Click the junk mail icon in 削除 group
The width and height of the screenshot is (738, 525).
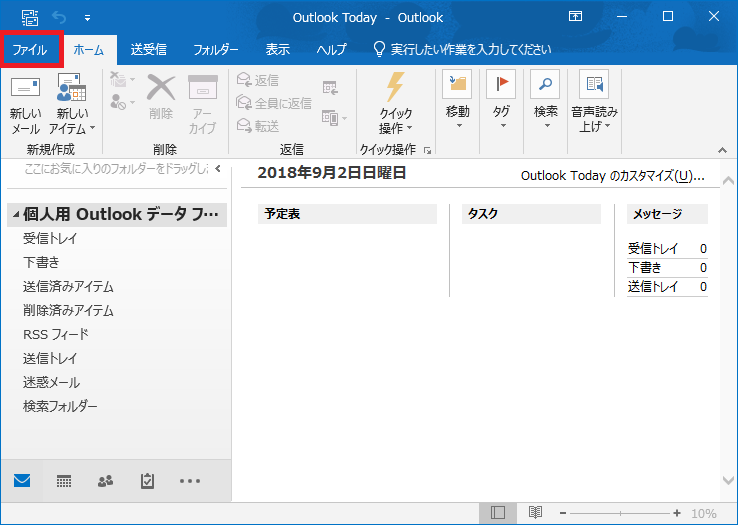tap(122, 101)
